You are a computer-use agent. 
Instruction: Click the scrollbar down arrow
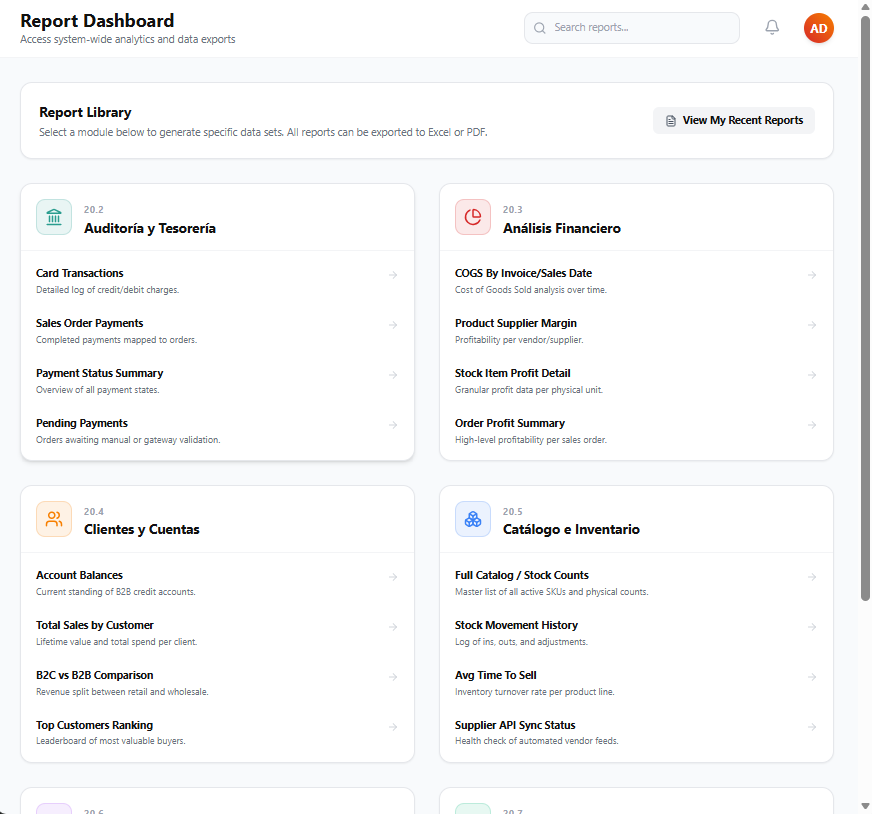(x=865, y=806)
